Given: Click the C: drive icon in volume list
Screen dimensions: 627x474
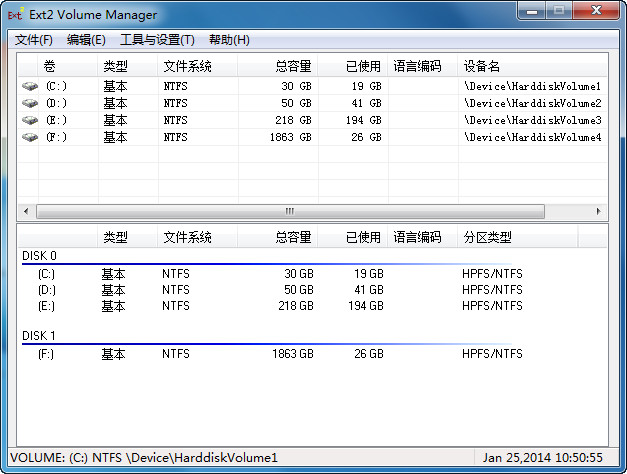Looking at the screenshot, I should [x=29, y=86].
